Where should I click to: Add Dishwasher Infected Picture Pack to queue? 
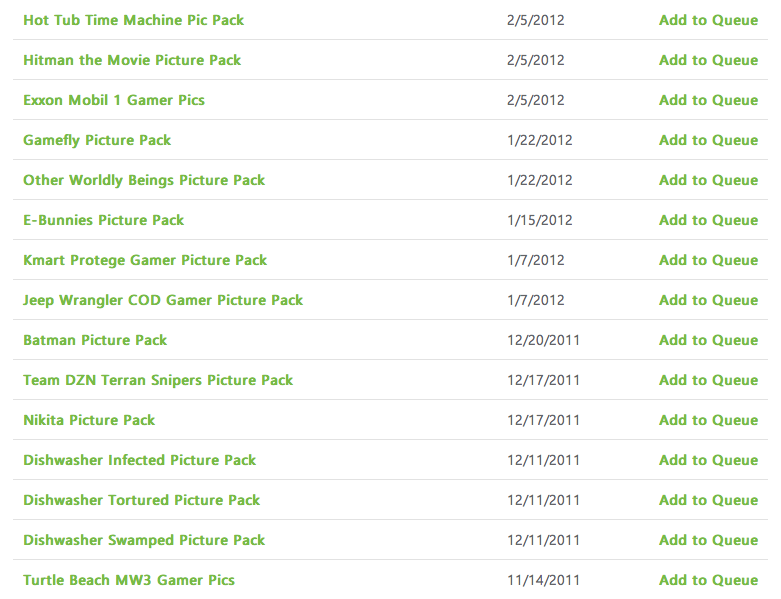point(708,460)
